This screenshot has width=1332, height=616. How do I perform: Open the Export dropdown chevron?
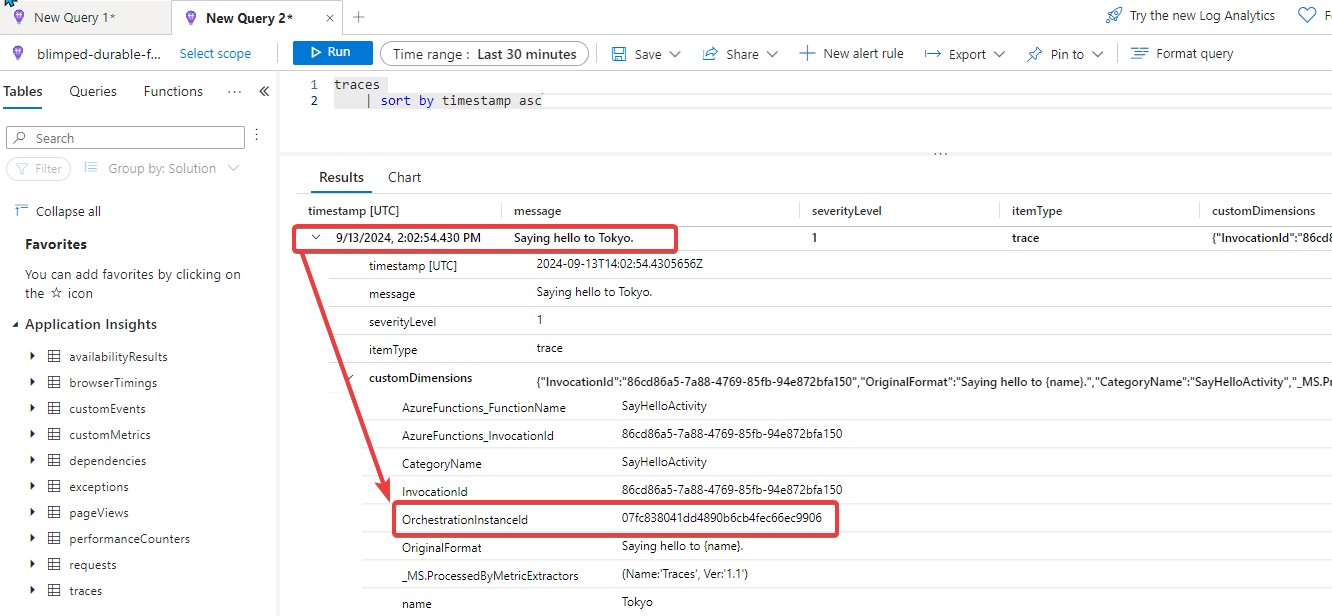tap(1000, 54)
